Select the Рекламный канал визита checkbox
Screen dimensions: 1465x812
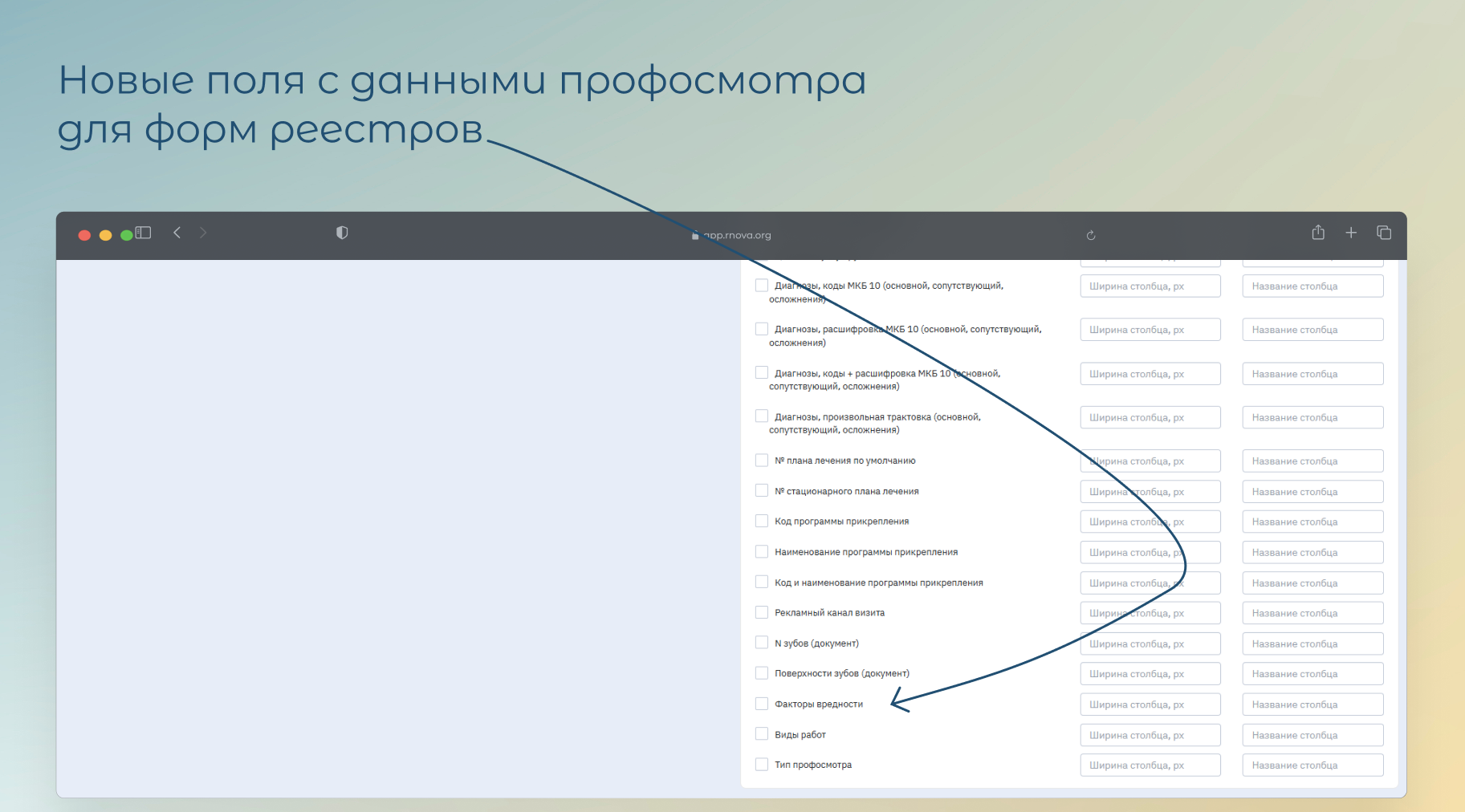[762, 612]
